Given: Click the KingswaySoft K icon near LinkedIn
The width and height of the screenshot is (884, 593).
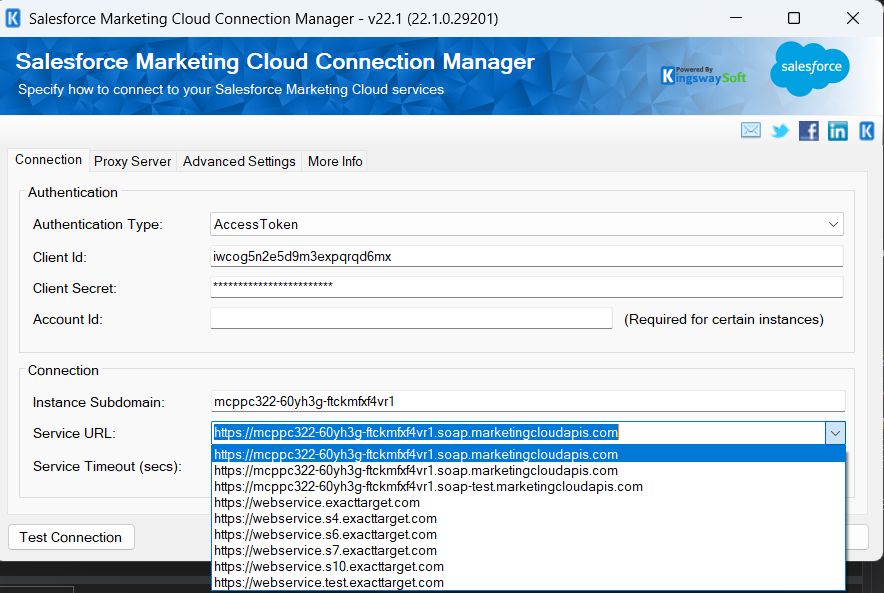Looking at the screenshot, I should tap(867, 131).
